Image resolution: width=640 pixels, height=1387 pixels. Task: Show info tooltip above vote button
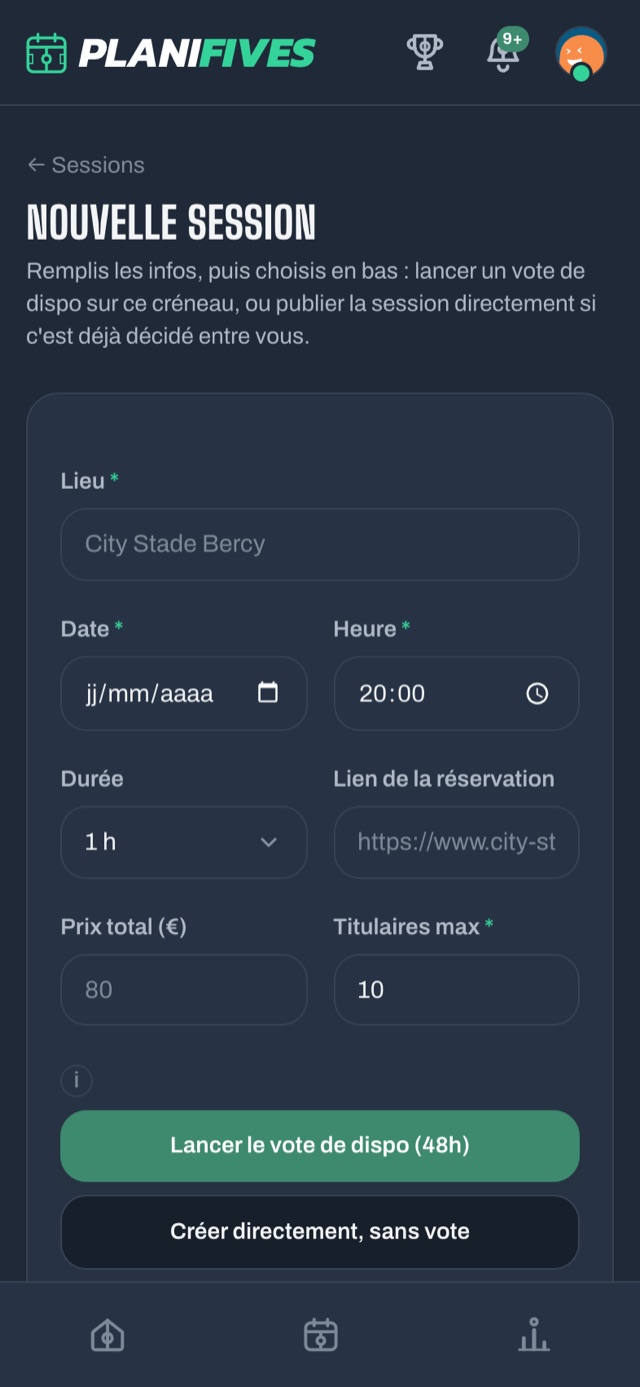tap(77, 1081)
